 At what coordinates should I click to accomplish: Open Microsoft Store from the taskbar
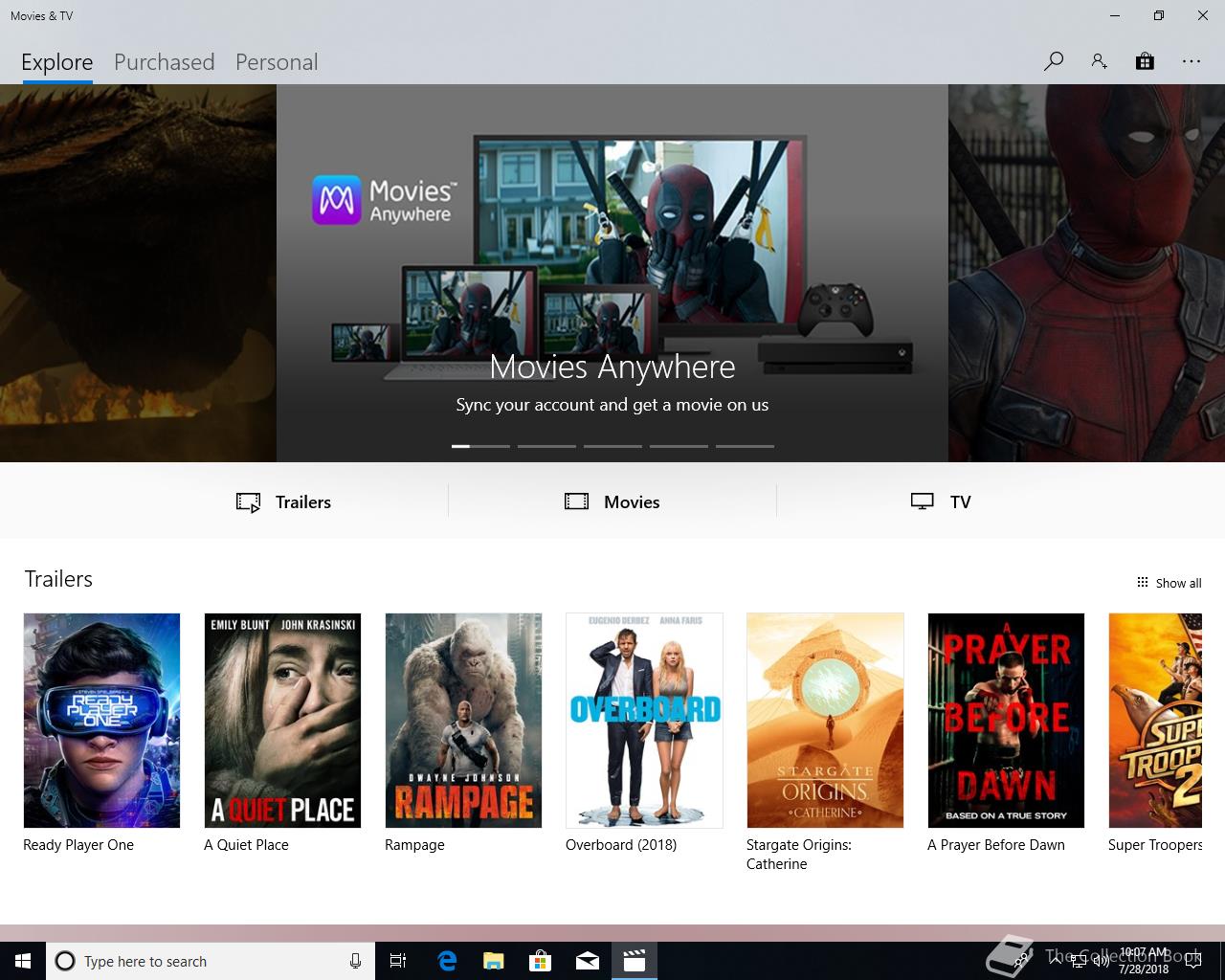click(541, 961)
